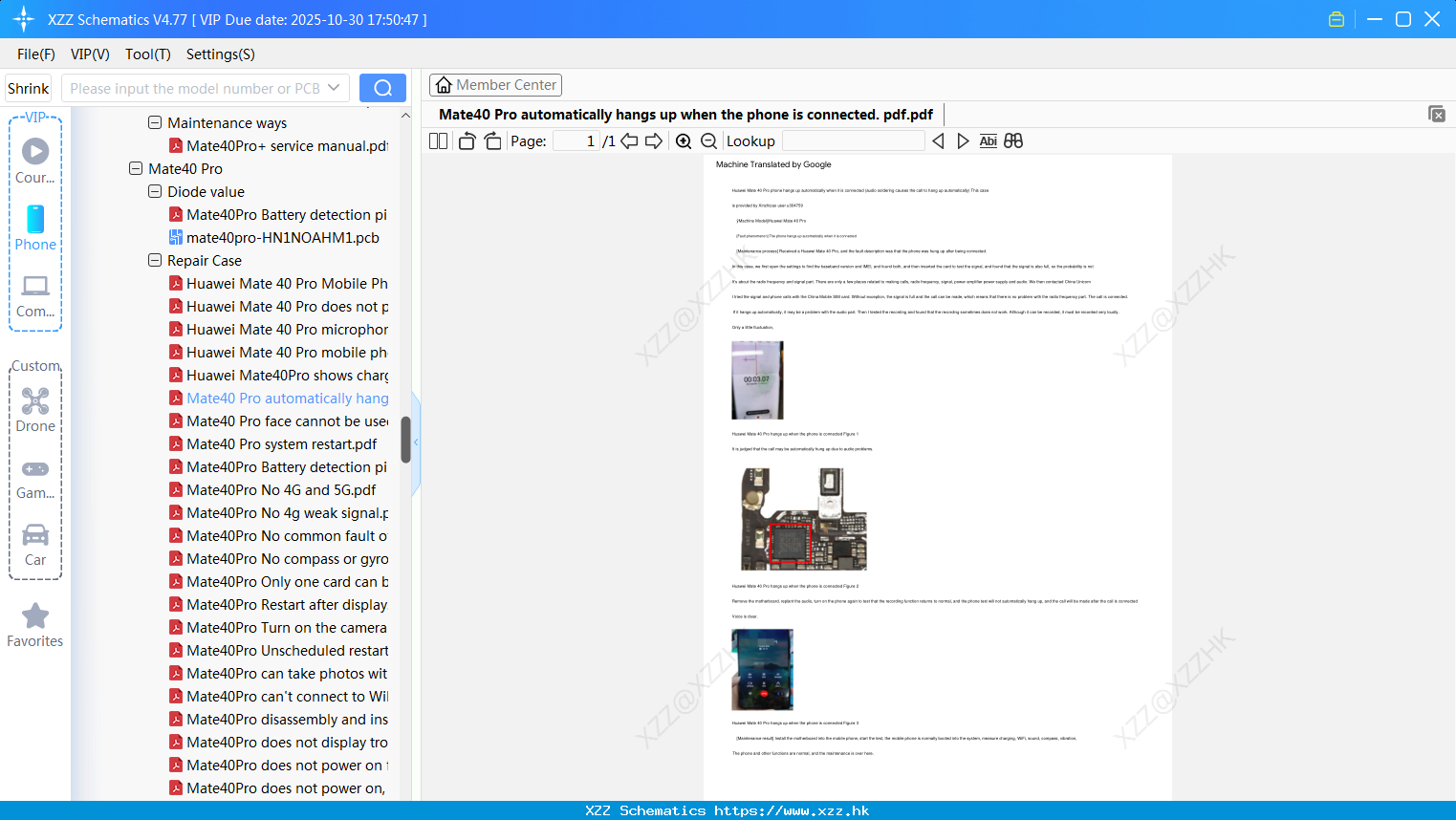
Task: Open the Member Center
Action: pyautogui.click(x=495, y=85)
